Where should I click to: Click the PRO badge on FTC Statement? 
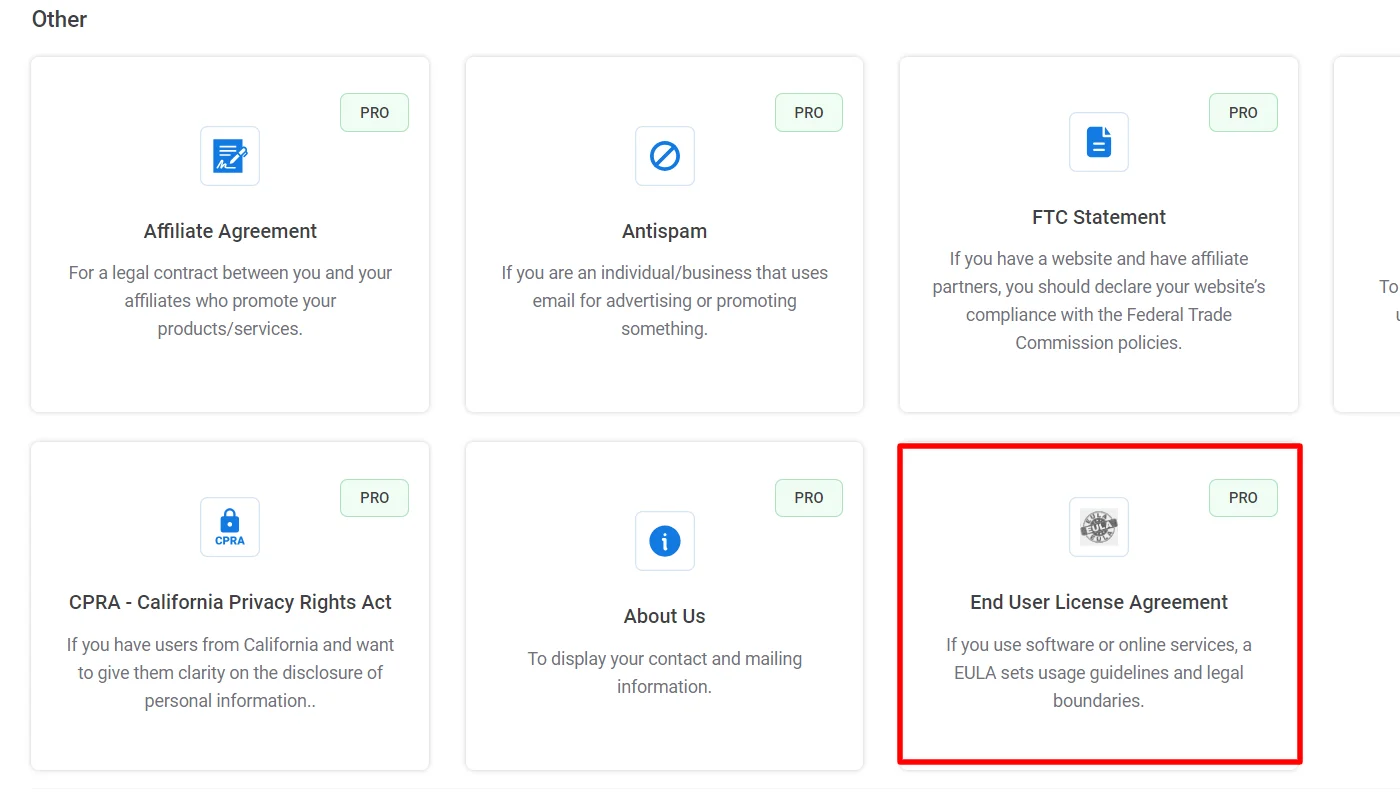tap(1243, 112)
